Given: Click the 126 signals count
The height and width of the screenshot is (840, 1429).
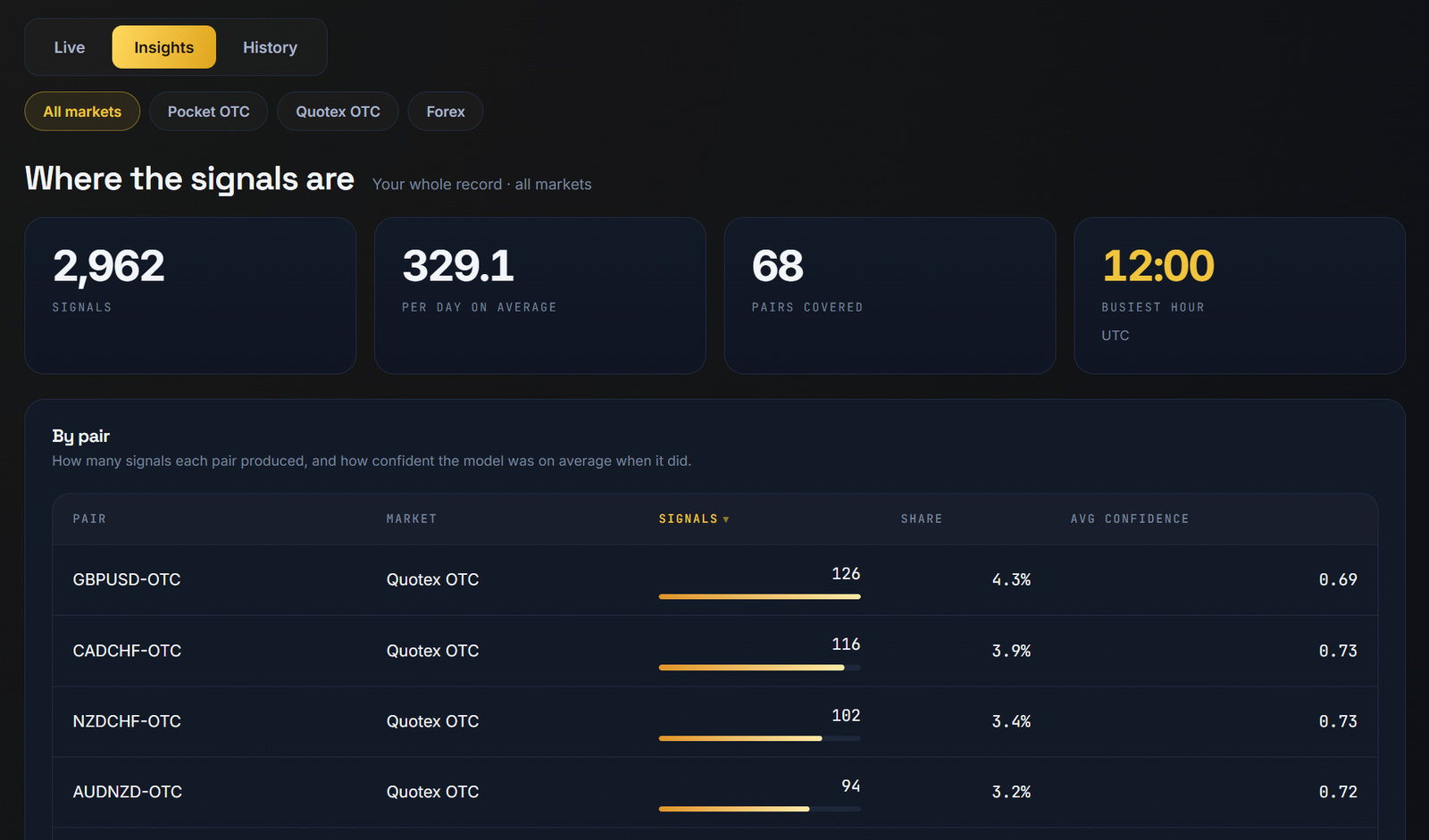Looking at the screenshot, I should (846, 573).
